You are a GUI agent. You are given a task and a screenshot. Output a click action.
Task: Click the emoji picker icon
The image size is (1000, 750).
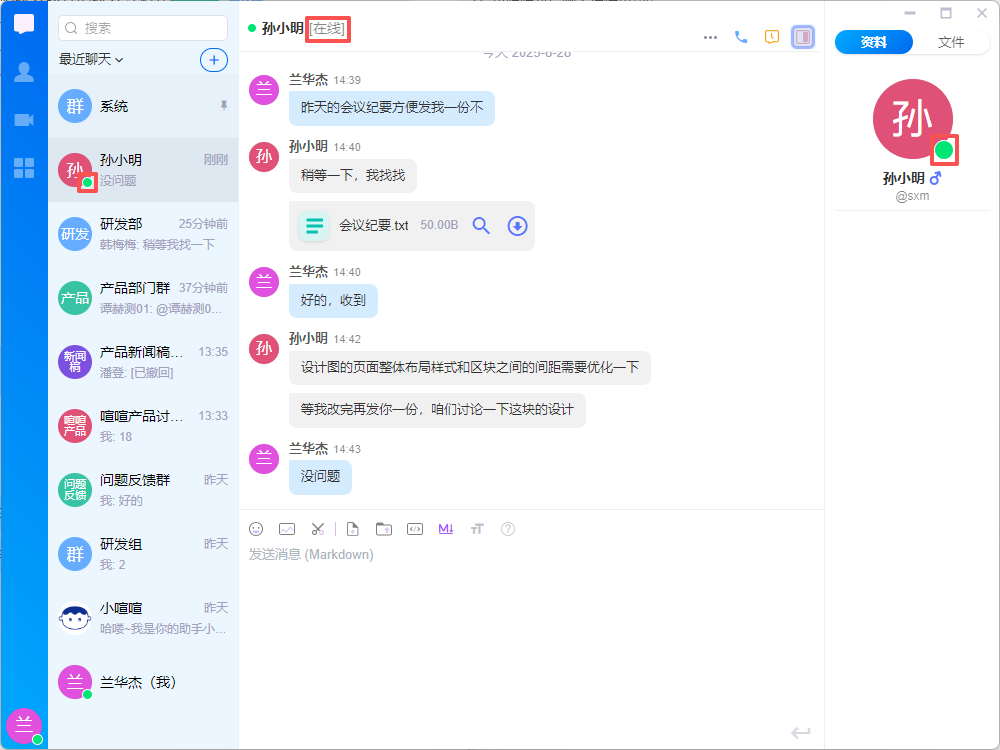pyautogui.click(x=256, y=529)
